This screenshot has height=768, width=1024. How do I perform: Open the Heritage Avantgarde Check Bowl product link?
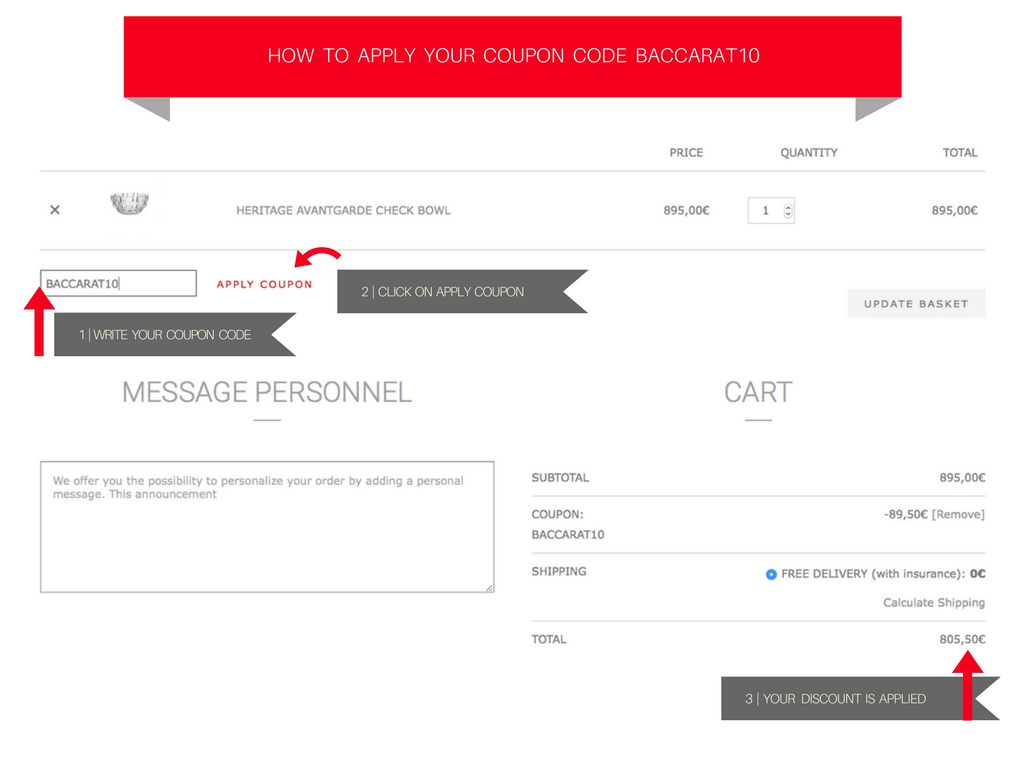click(x=343, y=211)
